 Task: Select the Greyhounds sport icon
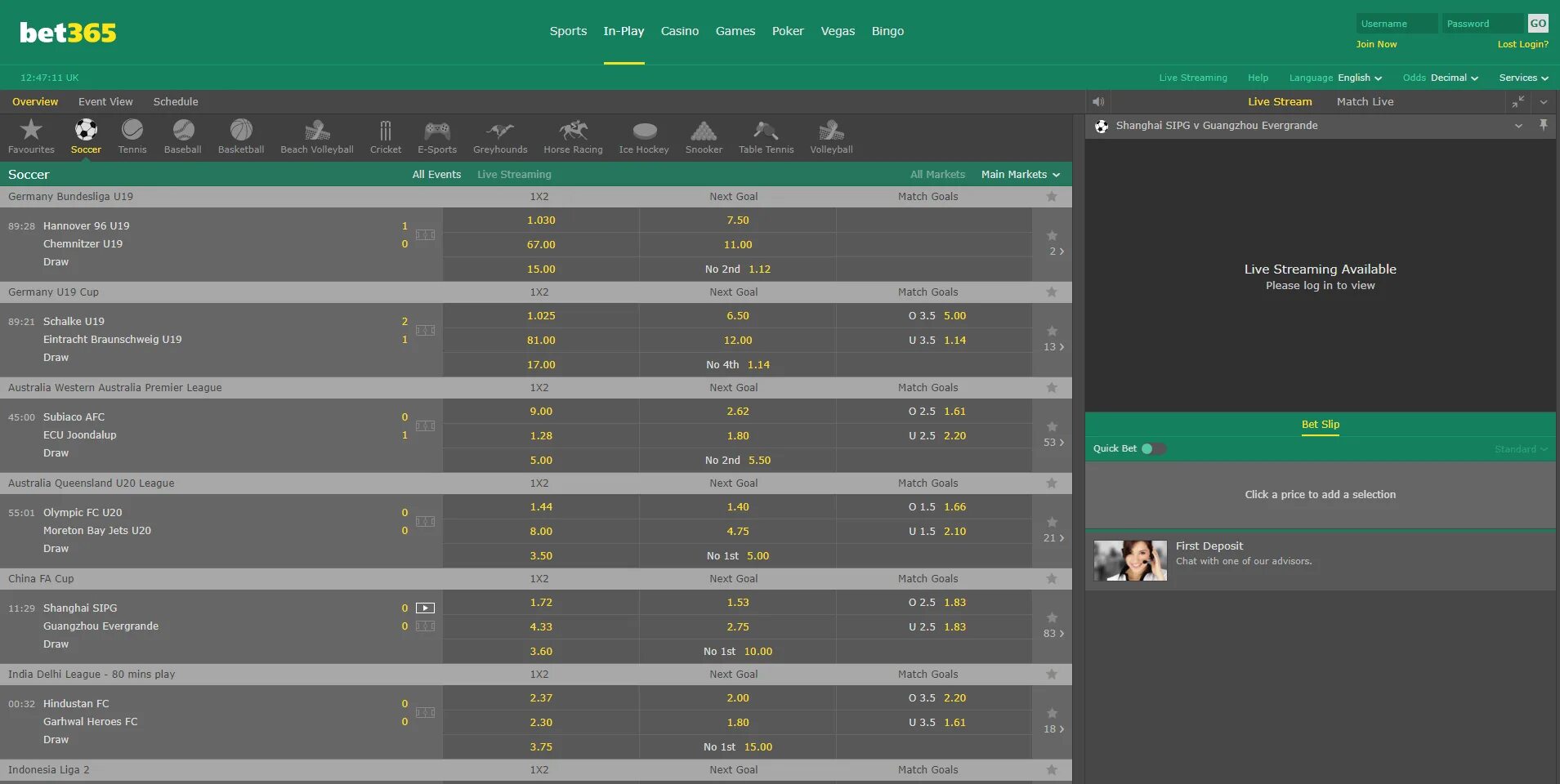(x=500, y=131)
